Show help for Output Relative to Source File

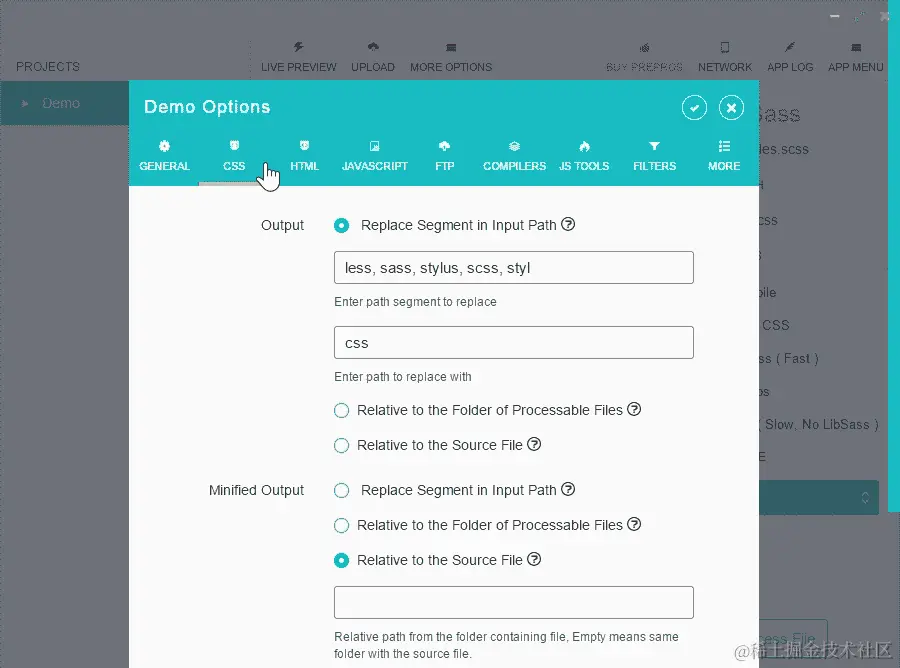(534, 444)
